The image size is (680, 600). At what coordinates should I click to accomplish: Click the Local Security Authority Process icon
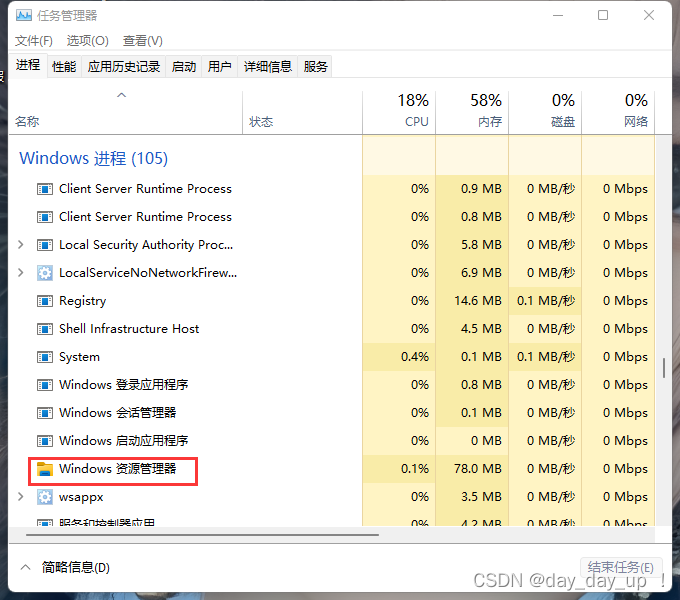pos(45,245)
